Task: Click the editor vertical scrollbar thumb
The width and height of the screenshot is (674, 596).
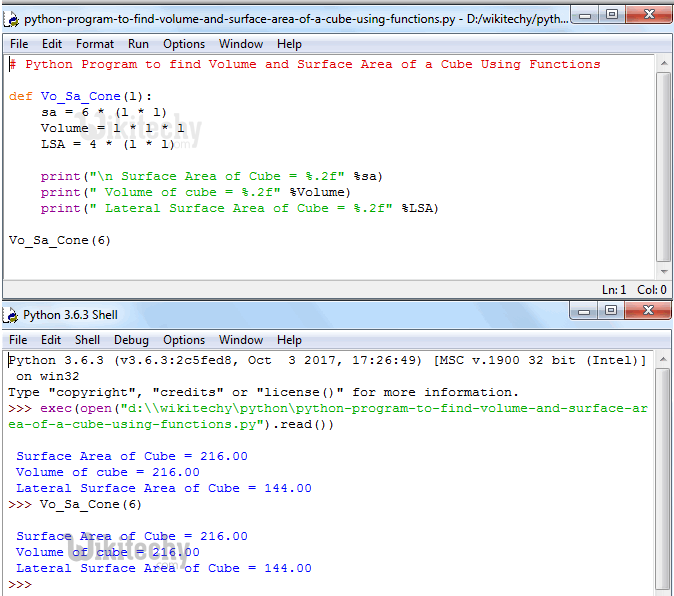Action: pyautogui.click(x=664, y=167)
